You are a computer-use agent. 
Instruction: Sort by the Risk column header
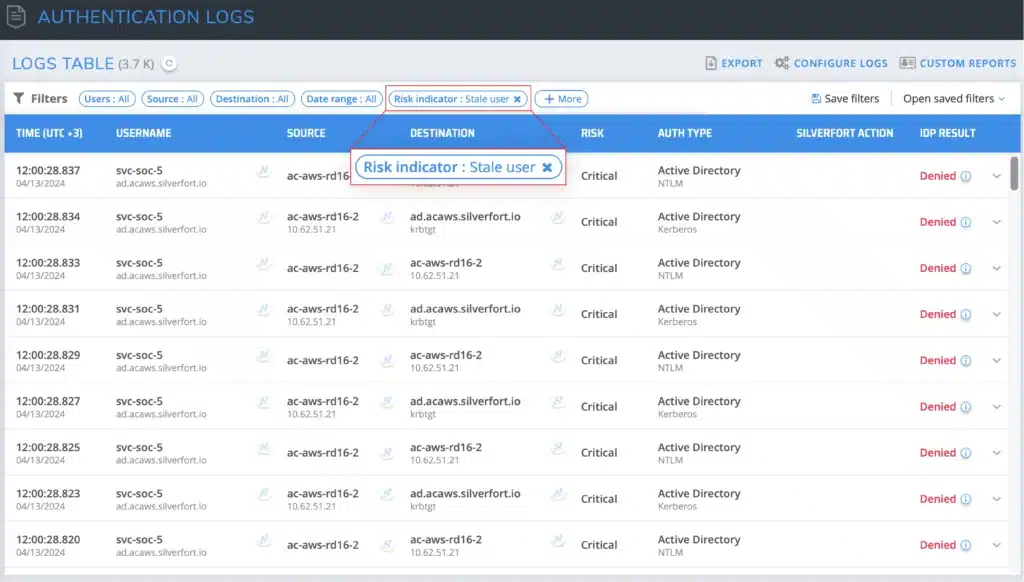point(592,133)
